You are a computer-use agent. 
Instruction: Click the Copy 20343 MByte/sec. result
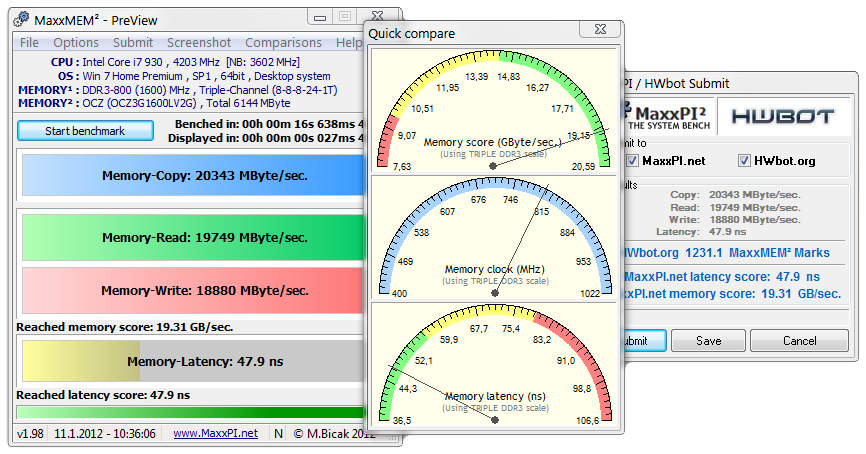click(735, 194)
